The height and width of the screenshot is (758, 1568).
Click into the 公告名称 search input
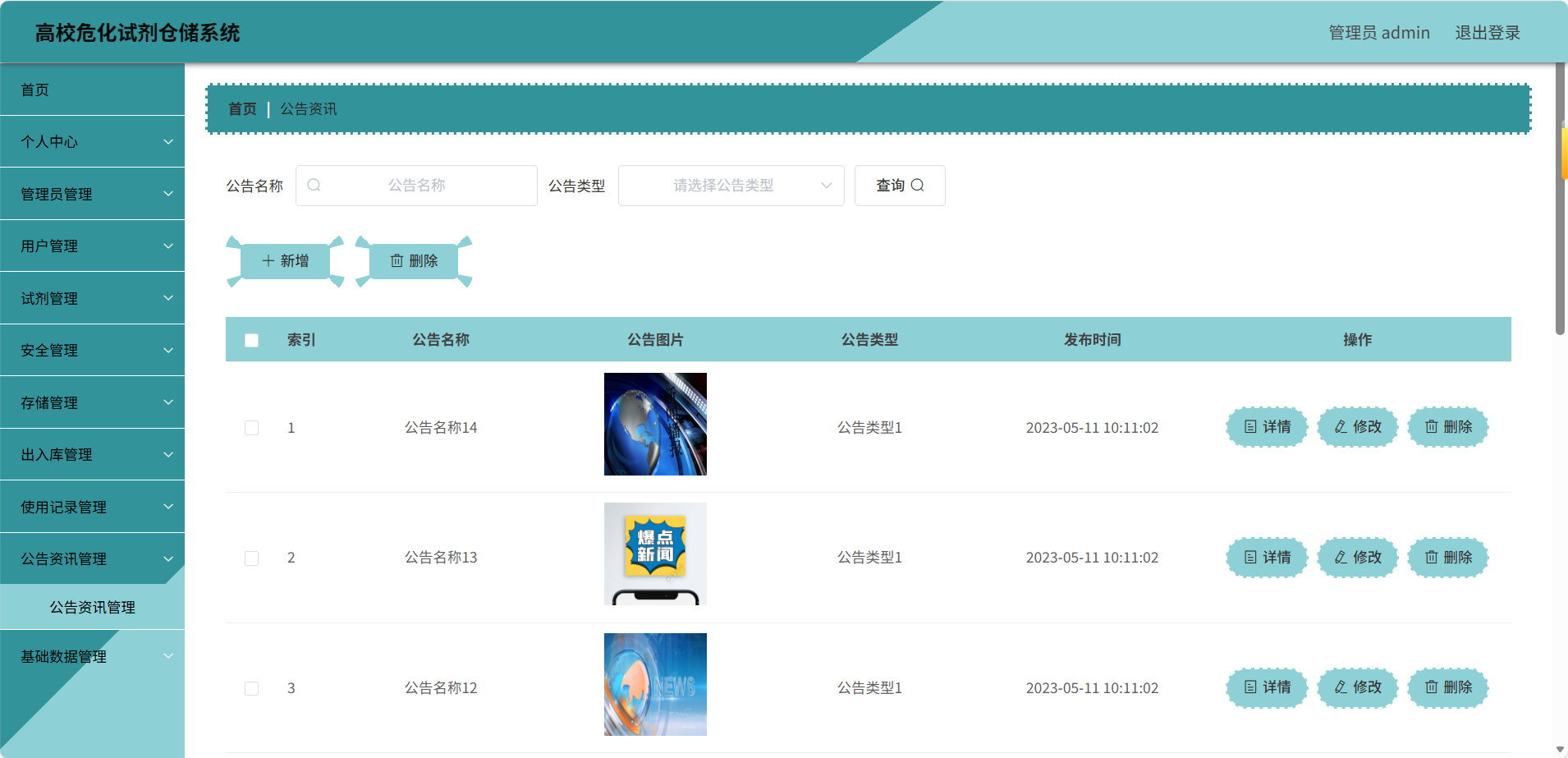(417, 186)
